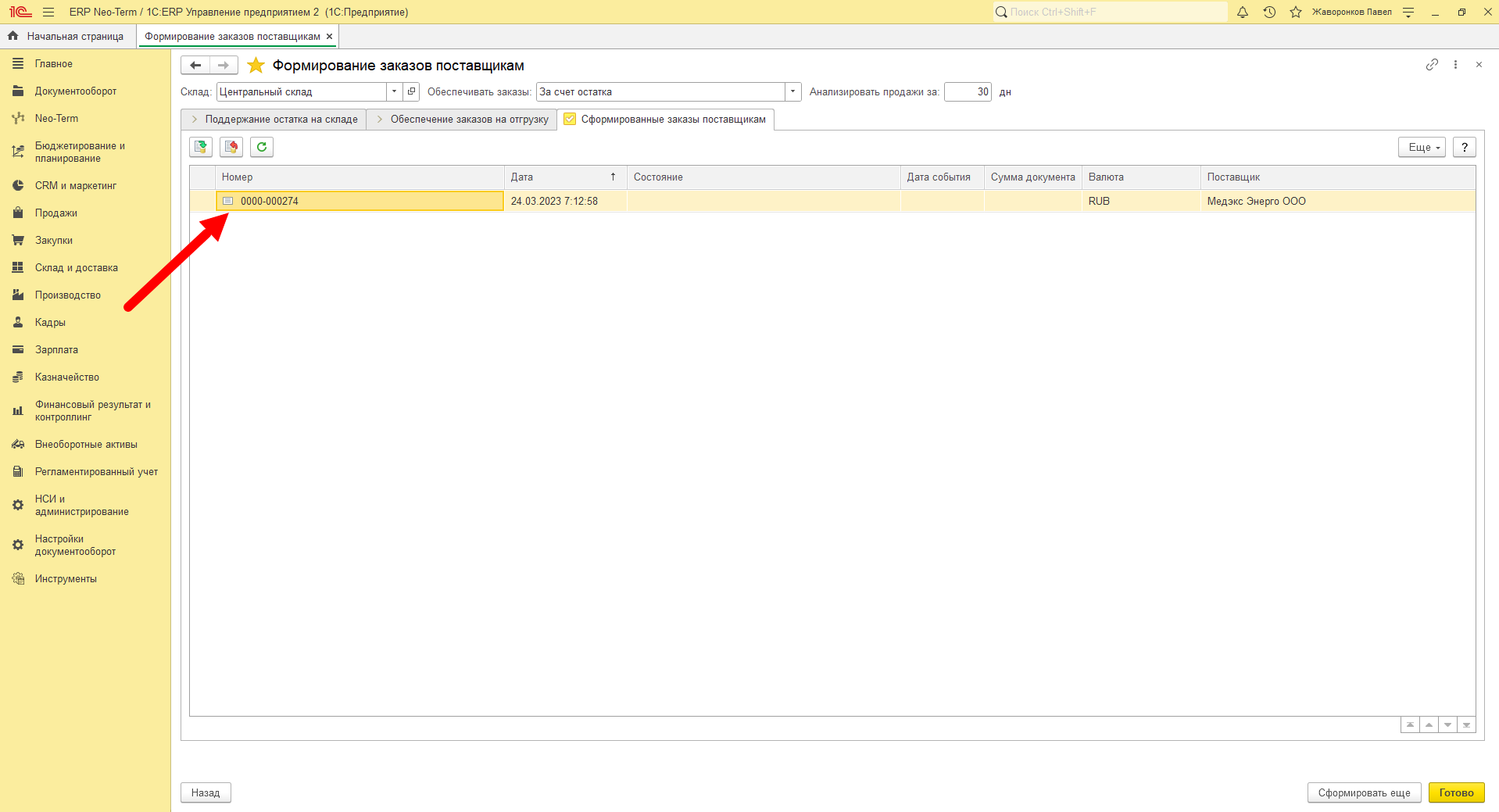The height and width of the screenshot is (812, 1499).
Task: Open the Еще dropdown menu
Action: [x=1422, y=147]
